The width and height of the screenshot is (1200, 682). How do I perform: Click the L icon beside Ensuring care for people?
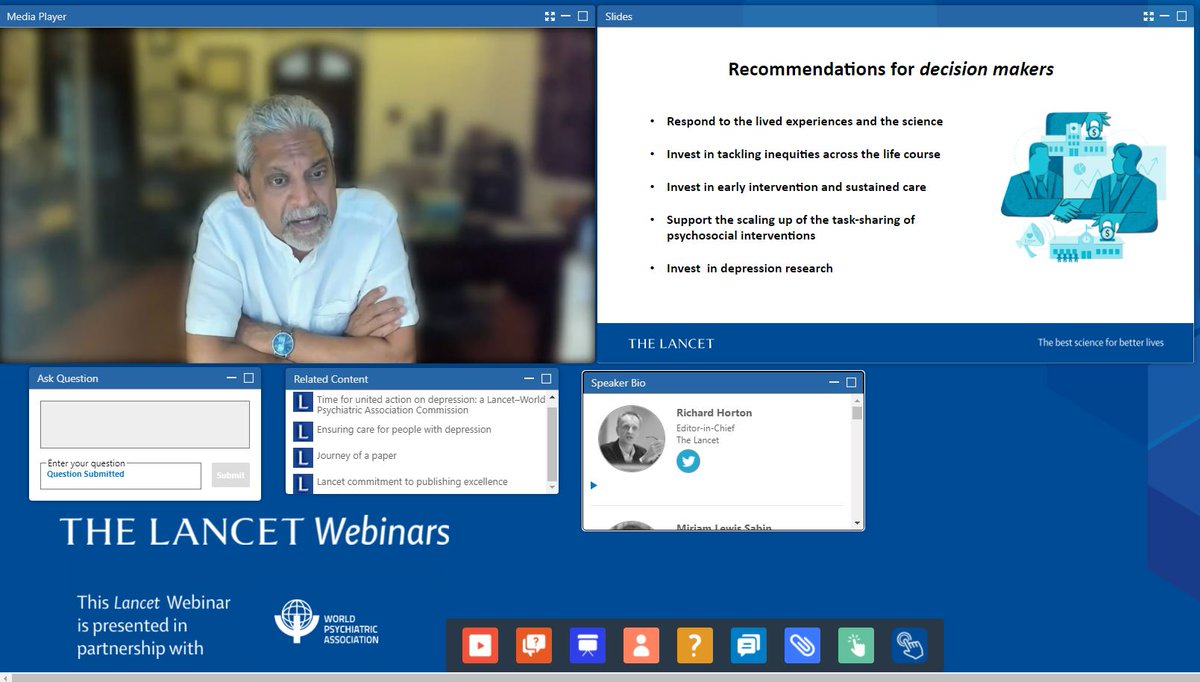(303, 431)
